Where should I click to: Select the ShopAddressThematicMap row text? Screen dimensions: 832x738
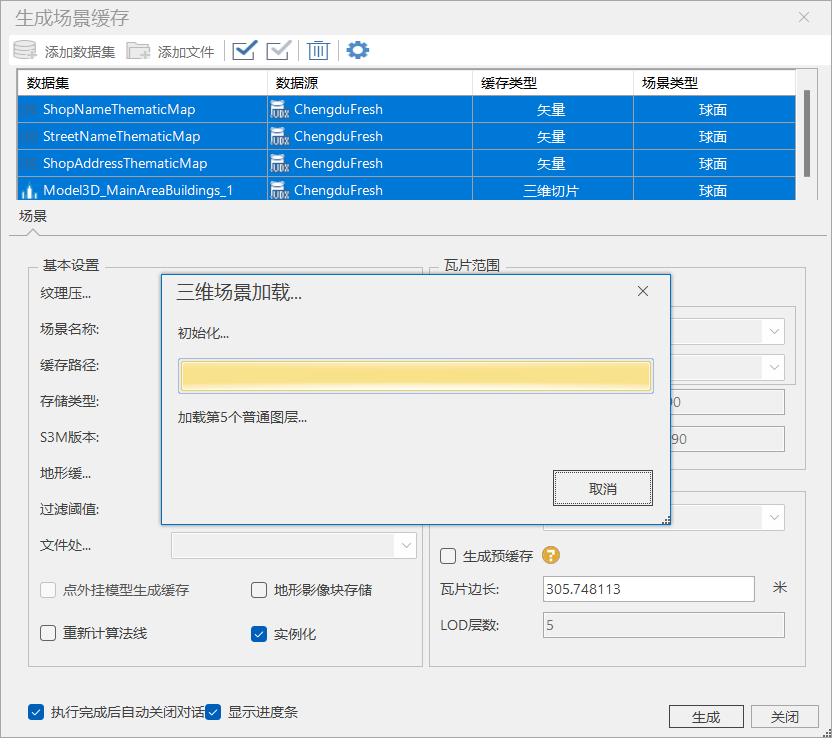tap(125, 163)
